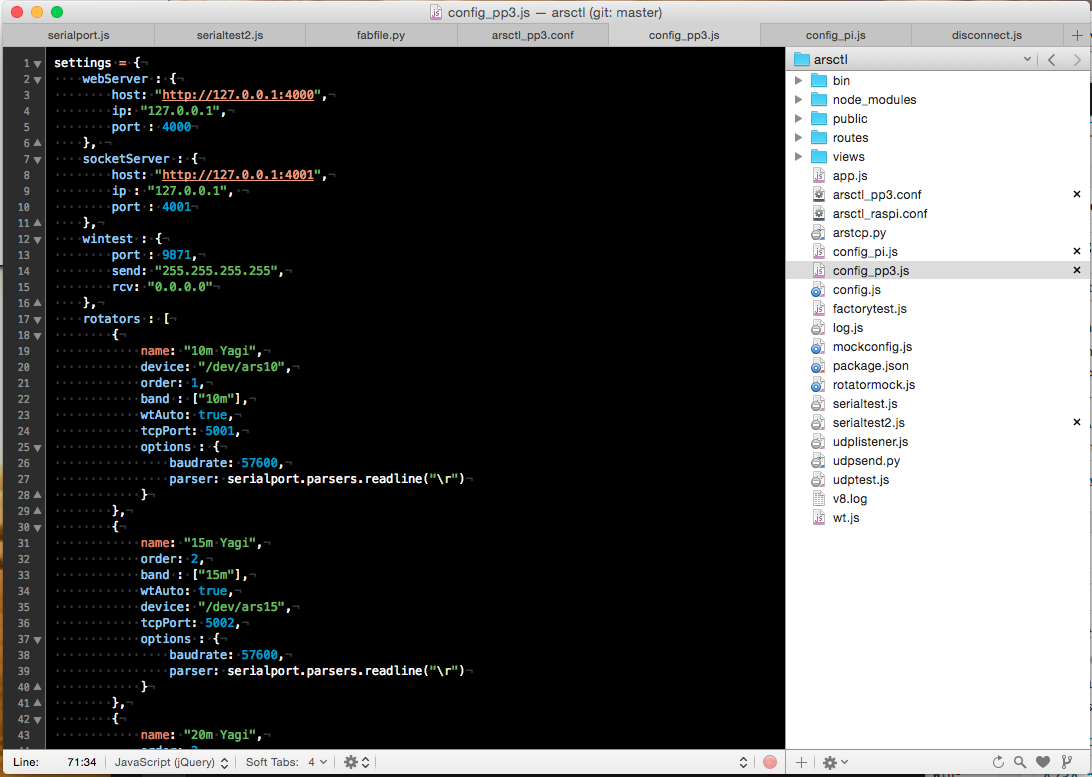Navigate forward in file browser
Image resolution: width=1092 pixels, height=777 pixels.
click(1077, 60)
